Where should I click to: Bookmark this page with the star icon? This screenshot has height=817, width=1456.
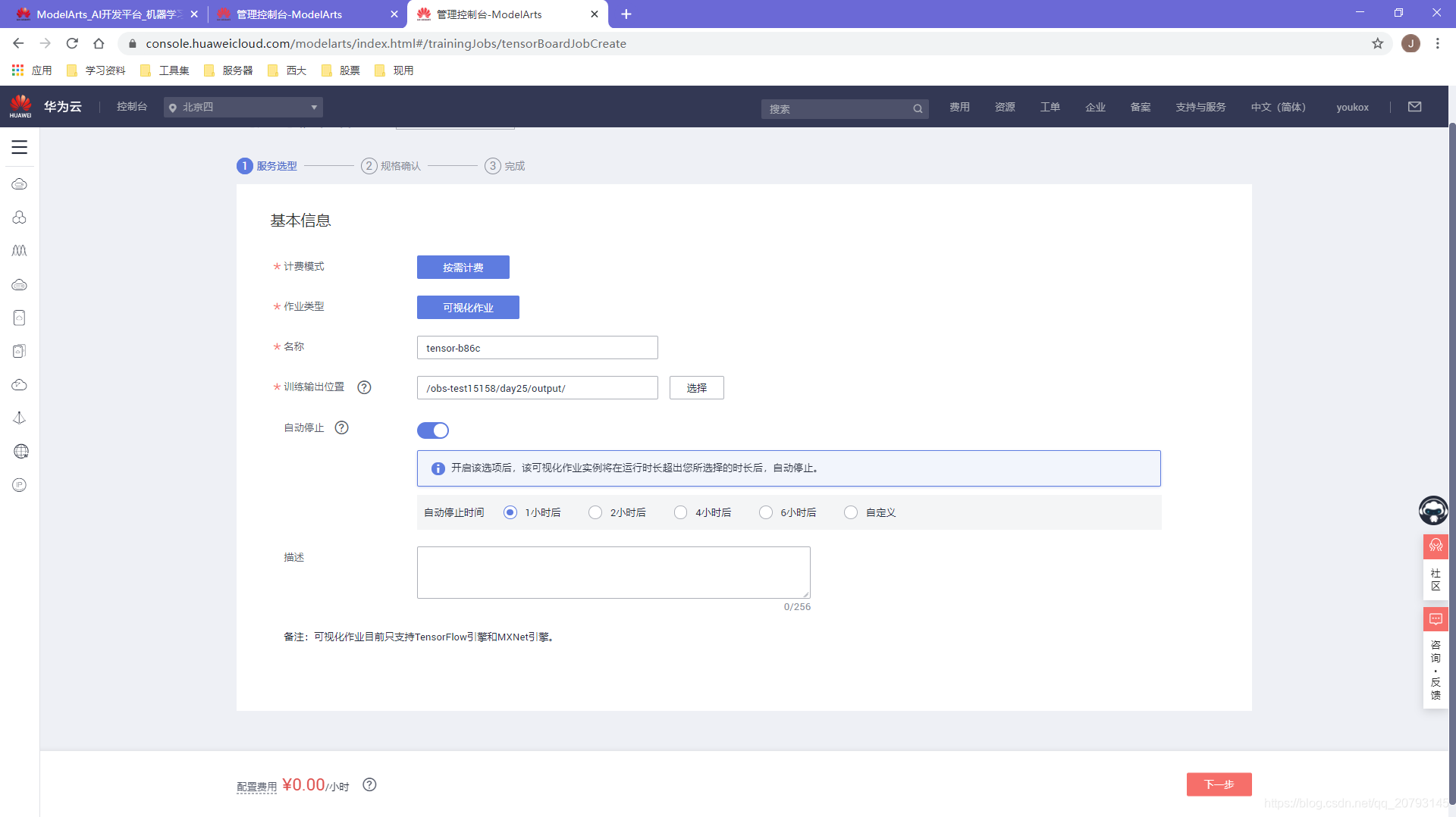(x=1378, y=43)
